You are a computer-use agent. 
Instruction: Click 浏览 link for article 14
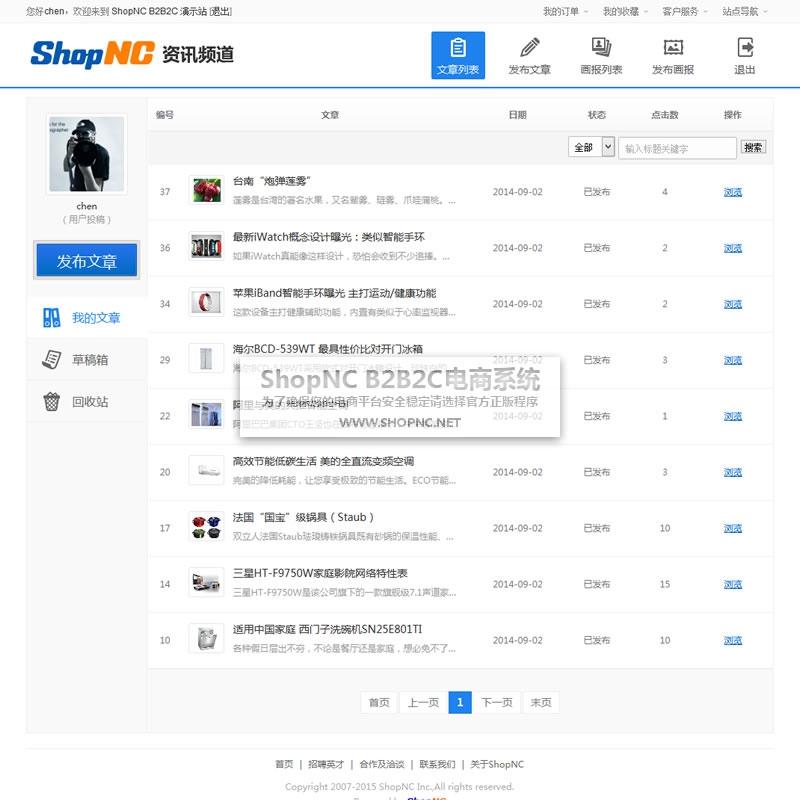(733, 585)
